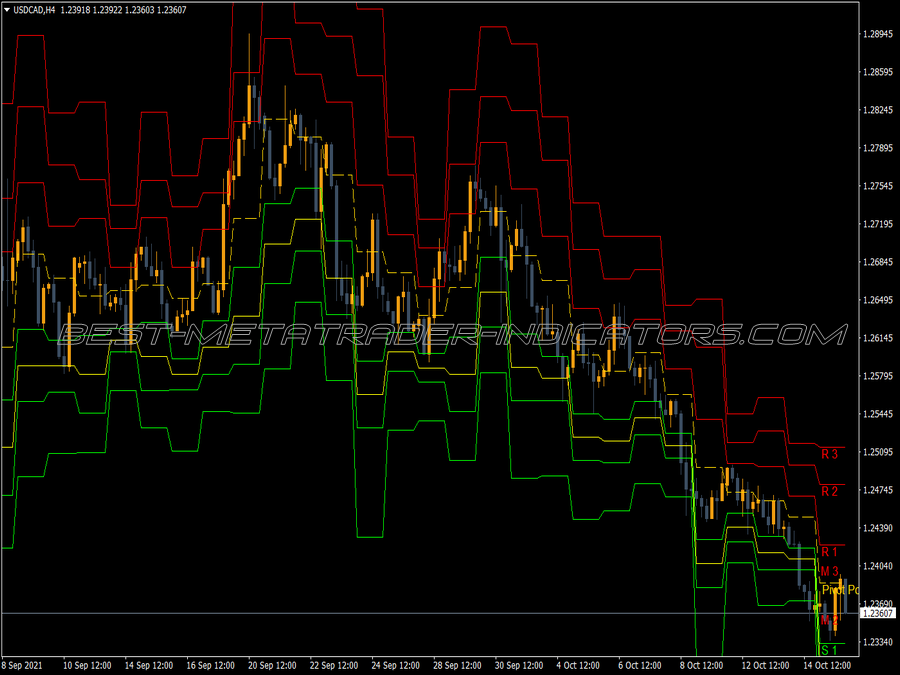
Task: Click the 1.27545 price axis value
Action: pyautogui.click(x=878, y=186)
